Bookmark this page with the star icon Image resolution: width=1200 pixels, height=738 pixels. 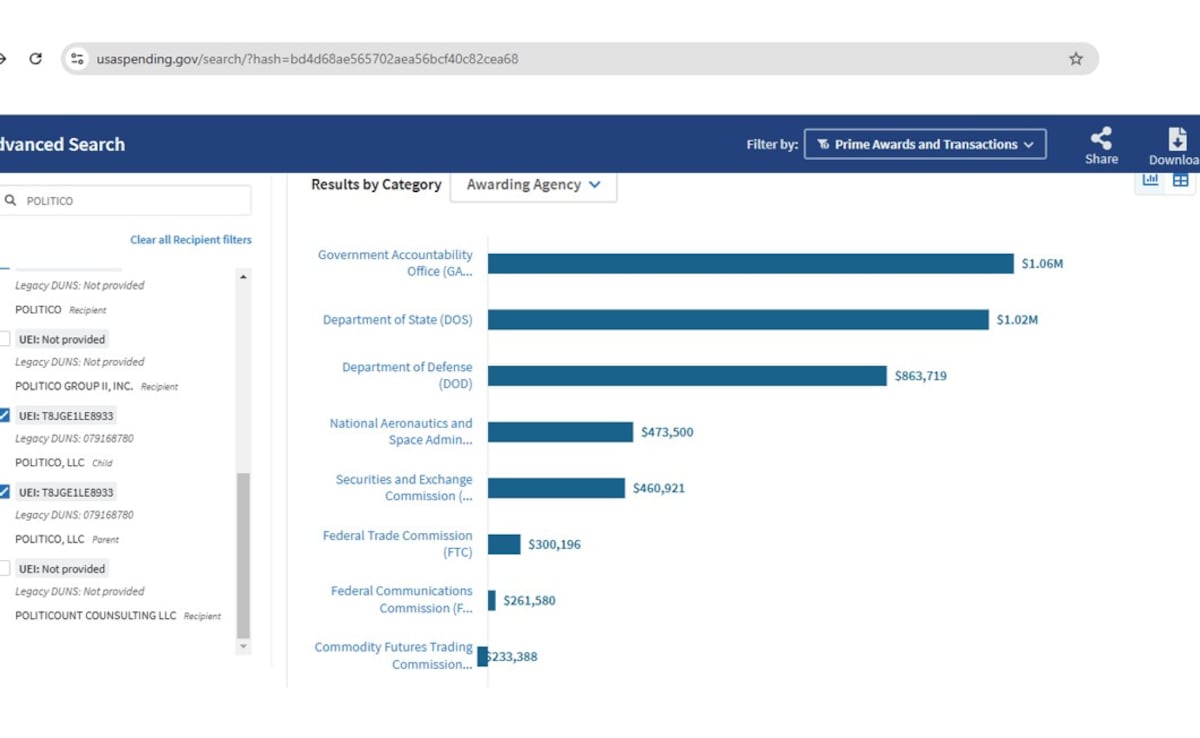[x=1076, y=59]
